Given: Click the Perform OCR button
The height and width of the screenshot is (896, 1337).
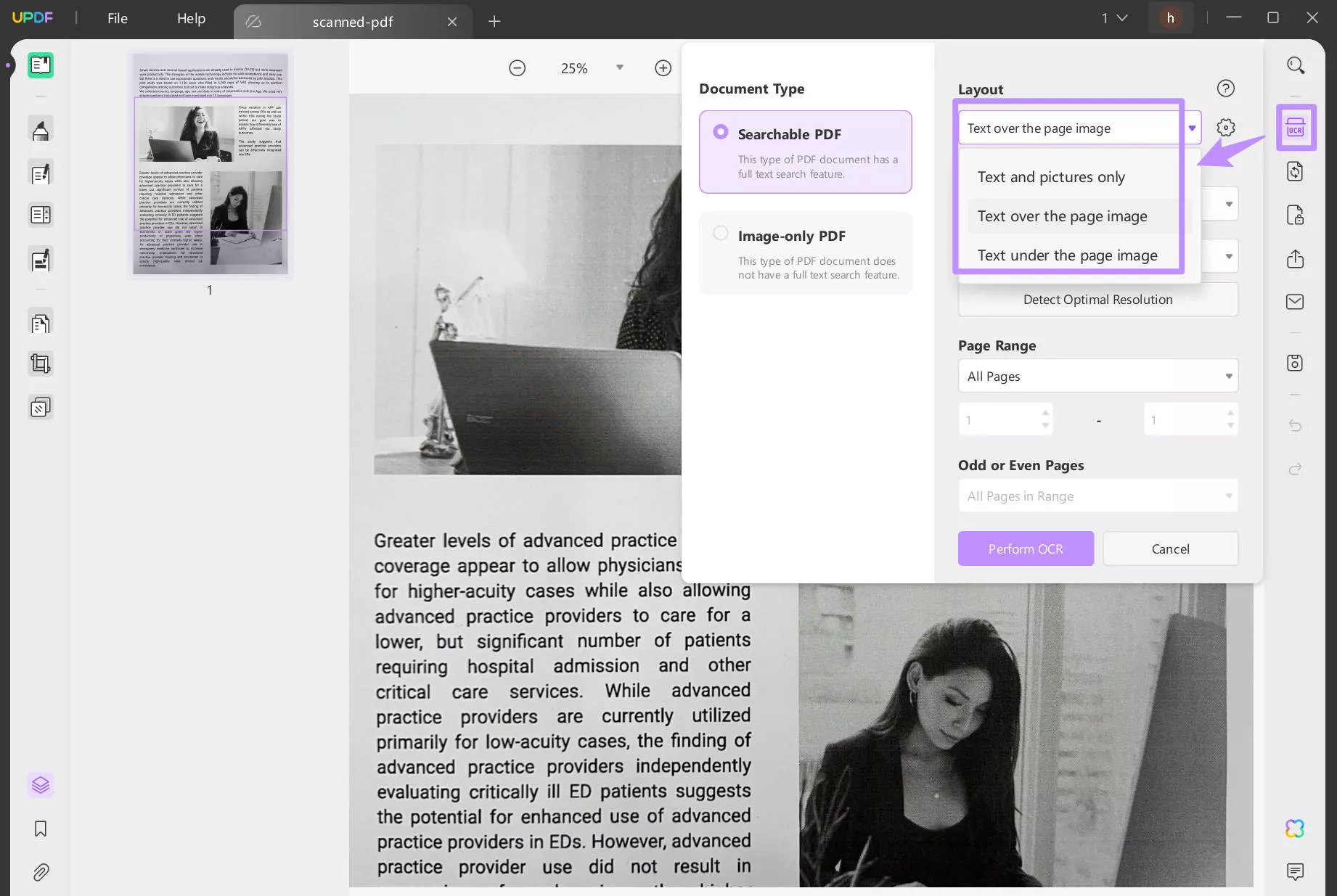Looking at the screenshot, I should click(1026, 549).
